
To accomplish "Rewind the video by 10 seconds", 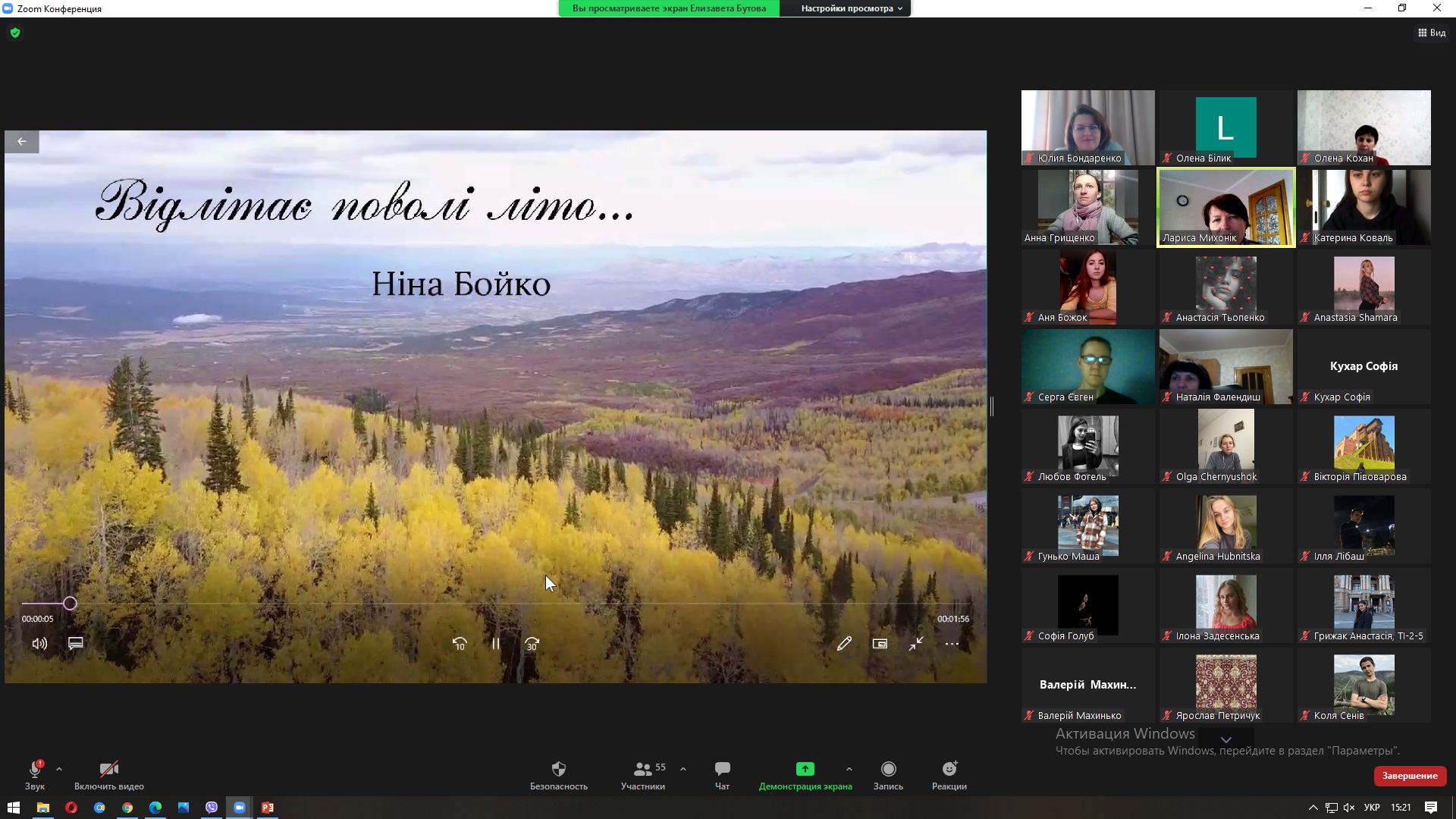I will (x=460, y=644).
